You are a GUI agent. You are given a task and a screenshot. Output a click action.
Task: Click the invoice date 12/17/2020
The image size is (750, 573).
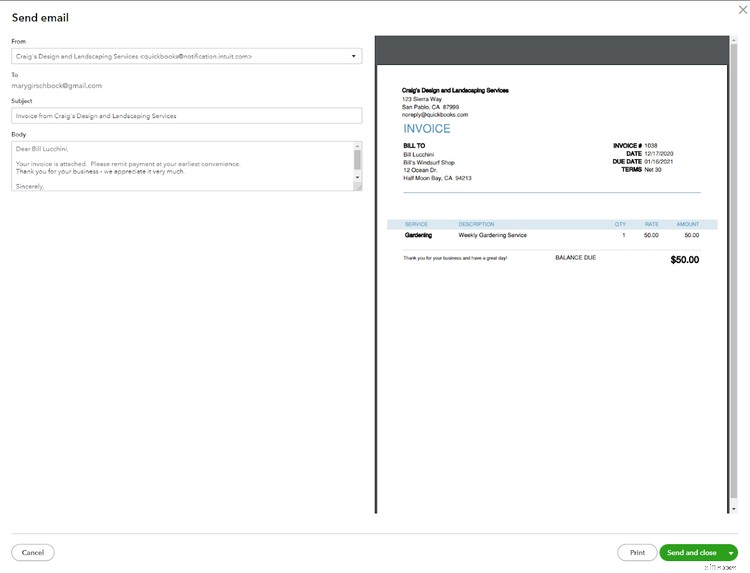659,154
